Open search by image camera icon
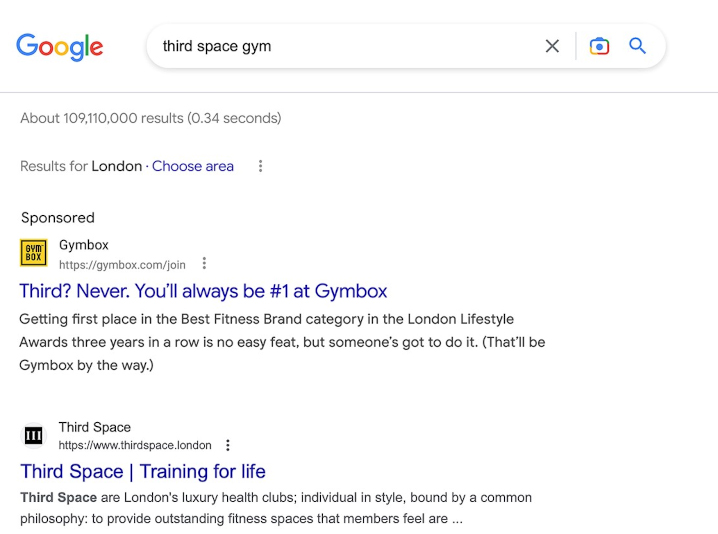 click(x=599, y=46)
